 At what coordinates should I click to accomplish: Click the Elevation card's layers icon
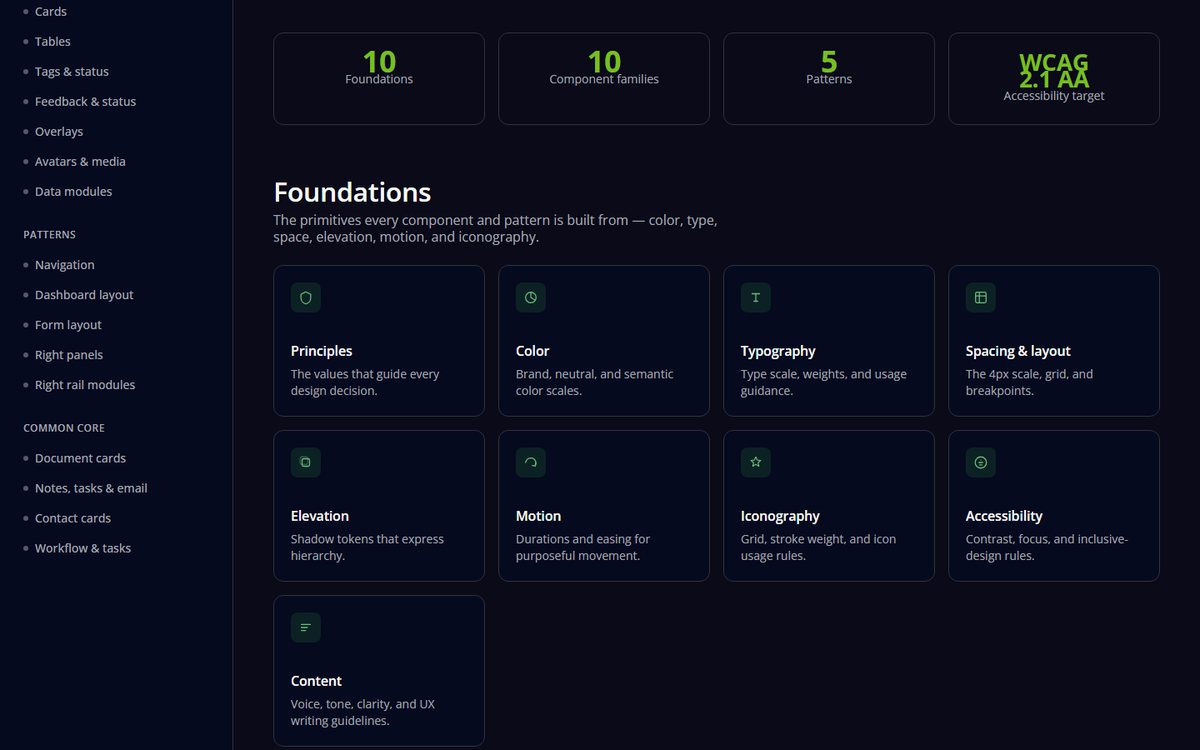click(306, 463)
